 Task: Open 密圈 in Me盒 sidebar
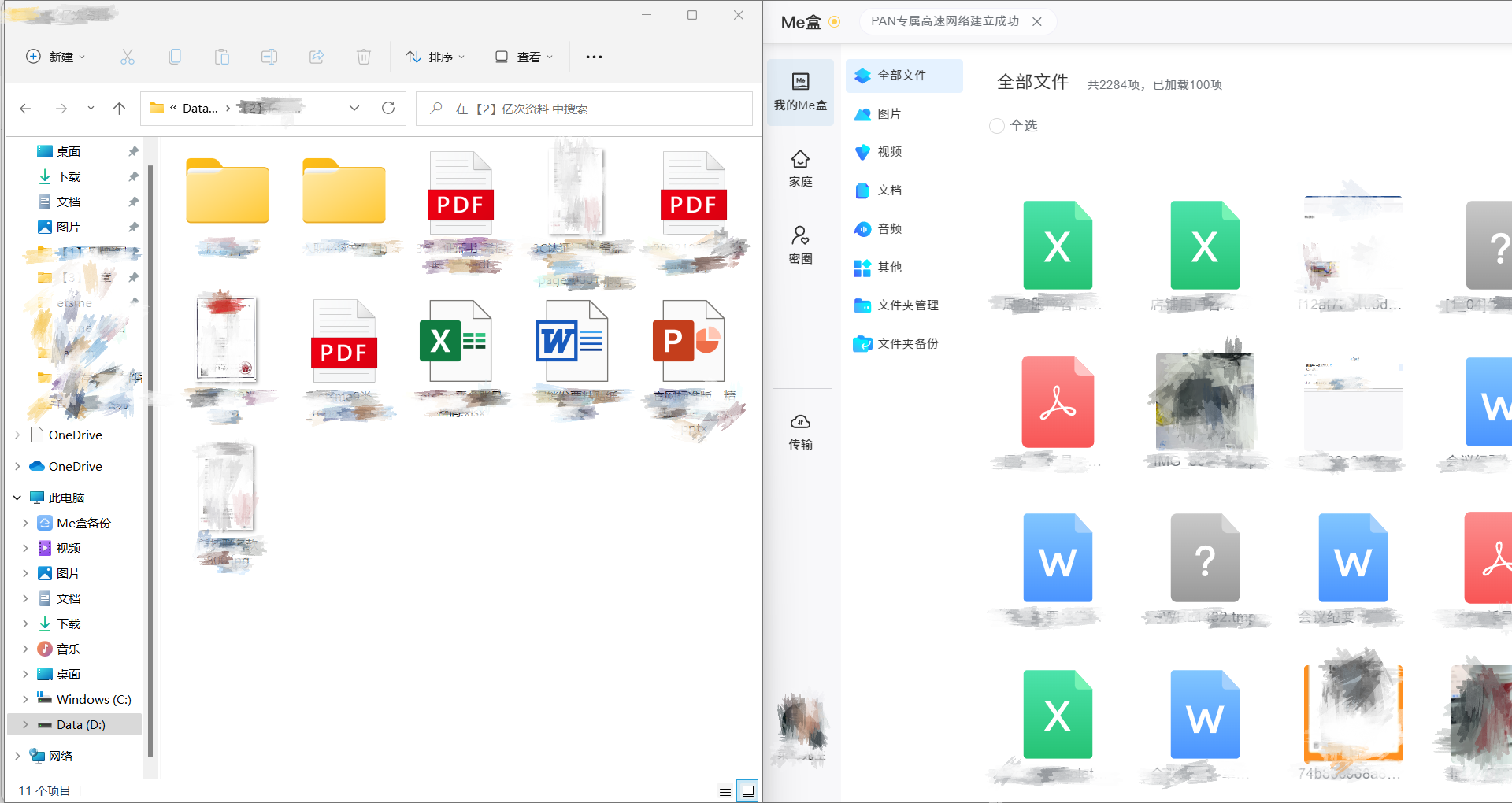[800, 245]
